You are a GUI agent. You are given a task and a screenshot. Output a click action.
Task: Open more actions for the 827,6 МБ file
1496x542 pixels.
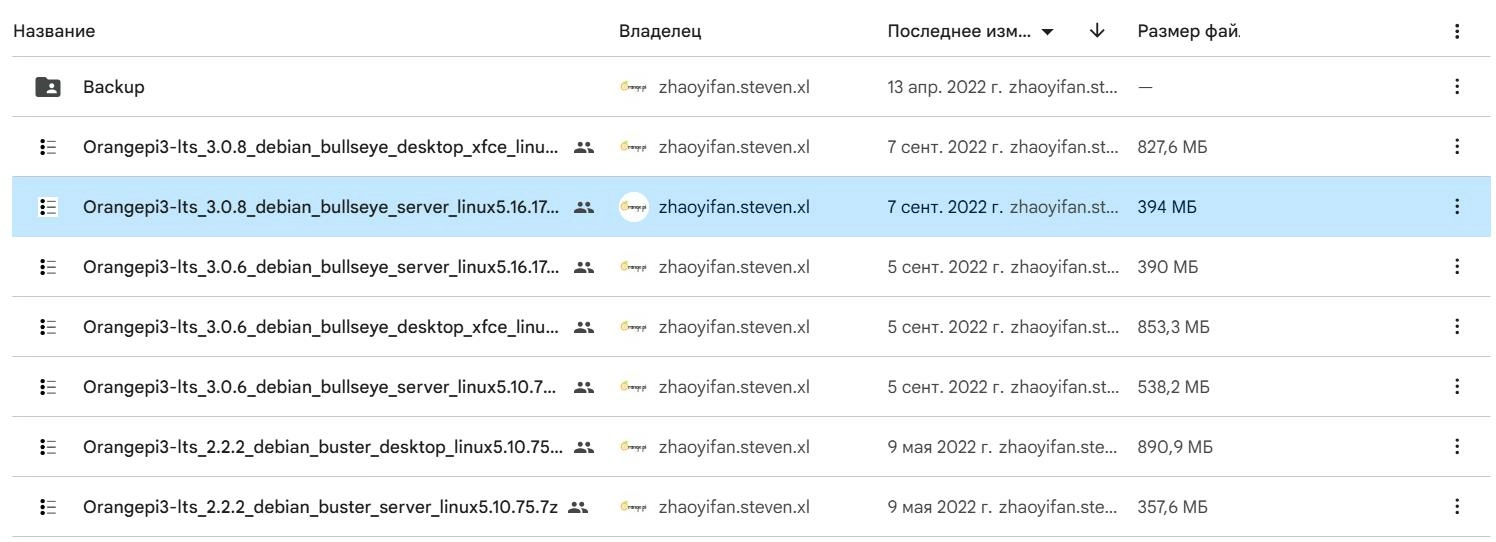click(1456, 147)
